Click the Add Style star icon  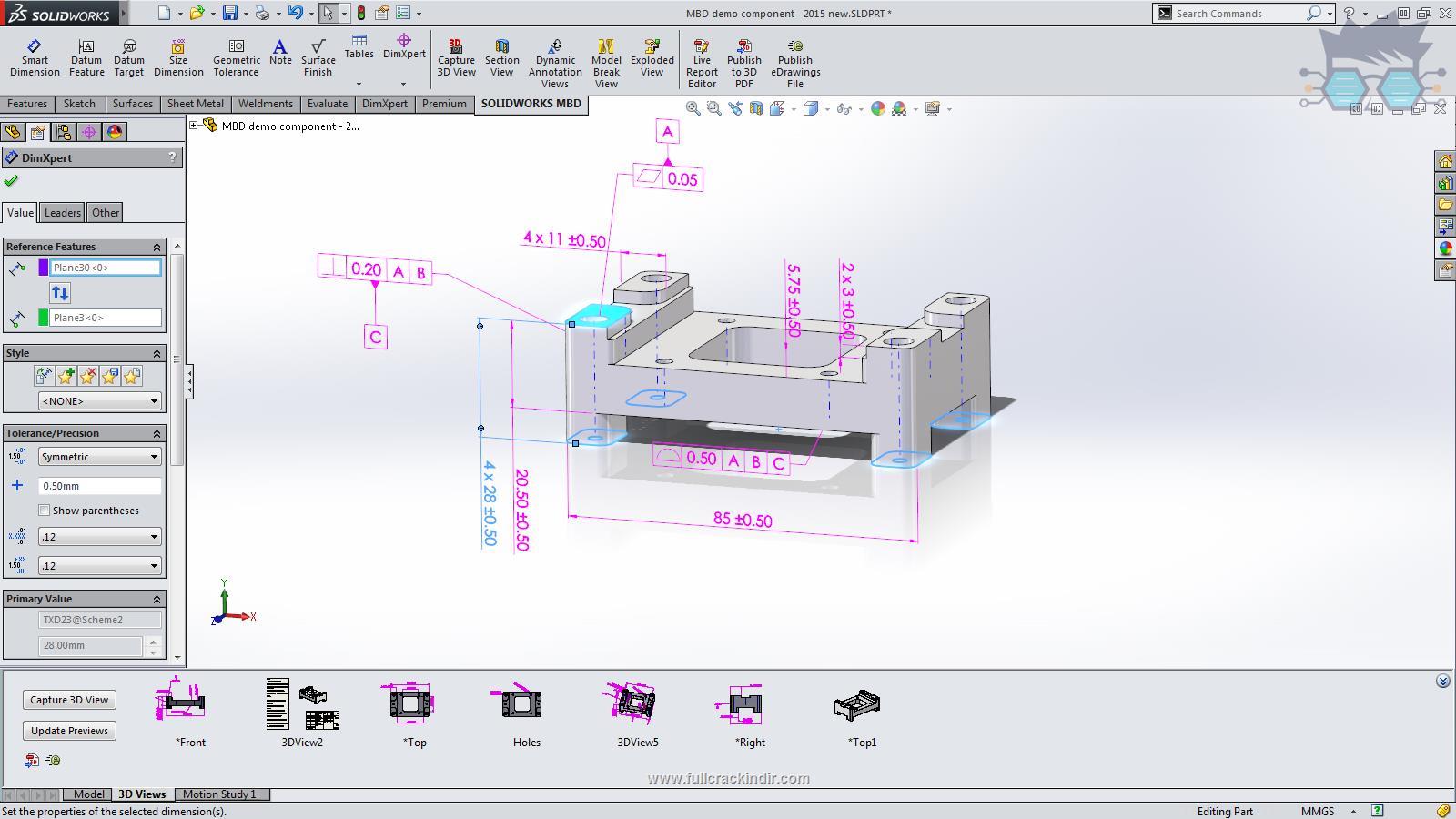tap(66, 376)
